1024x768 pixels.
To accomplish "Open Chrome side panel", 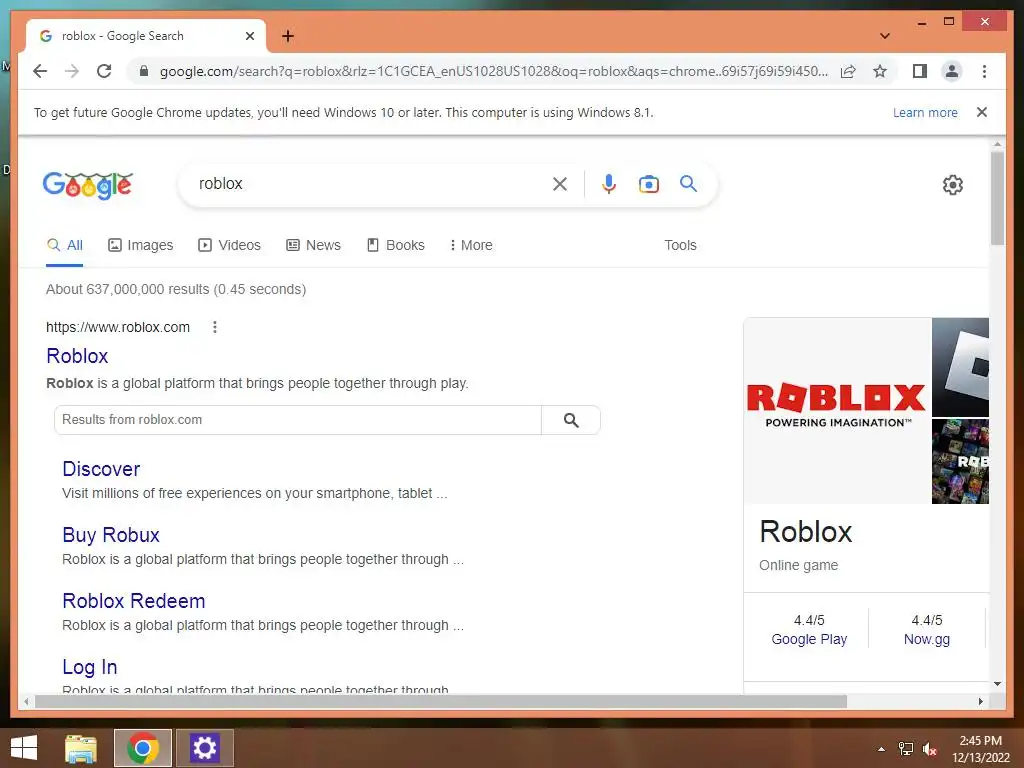I will [920, 71].
